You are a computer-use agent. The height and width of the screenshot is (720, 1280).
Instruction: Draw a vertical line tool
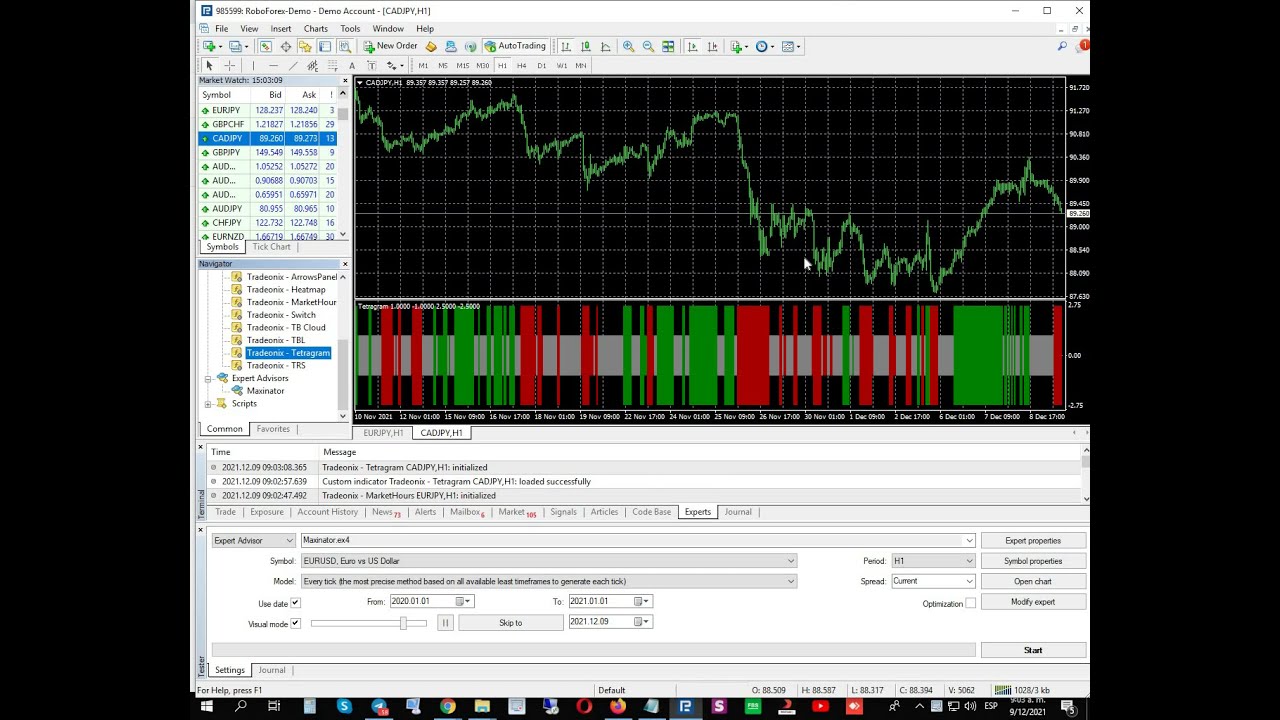(x=253, y=66)
